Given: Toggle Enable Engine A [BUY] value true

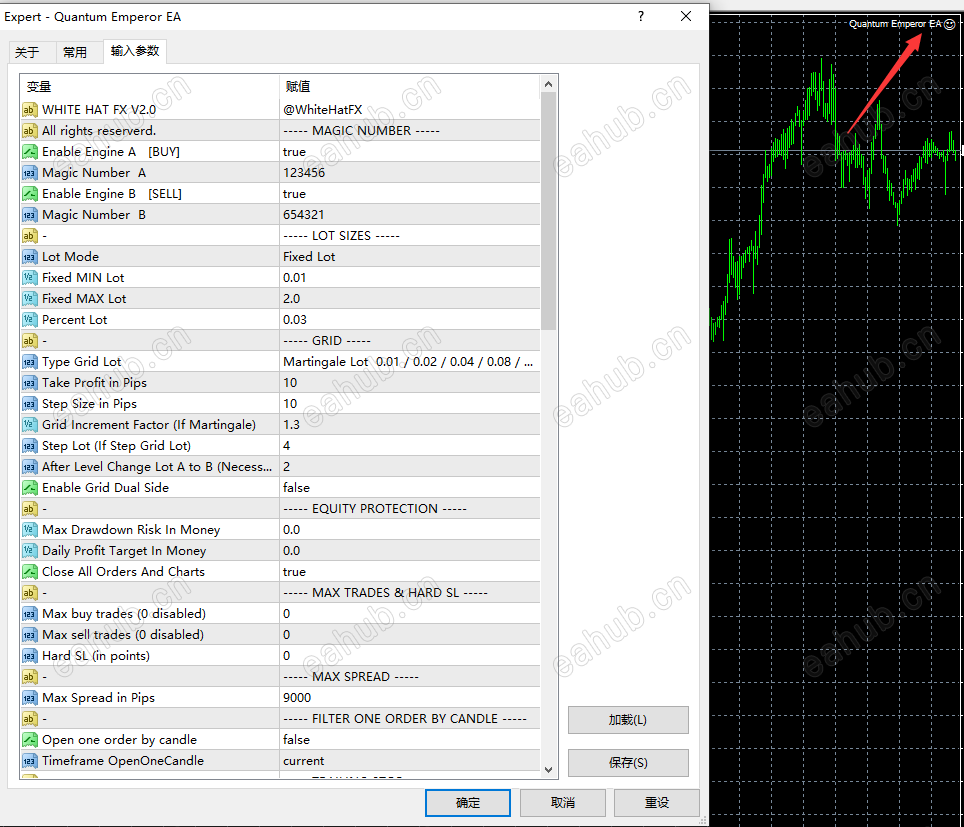Looking at the screenshot, I should 410,152.
